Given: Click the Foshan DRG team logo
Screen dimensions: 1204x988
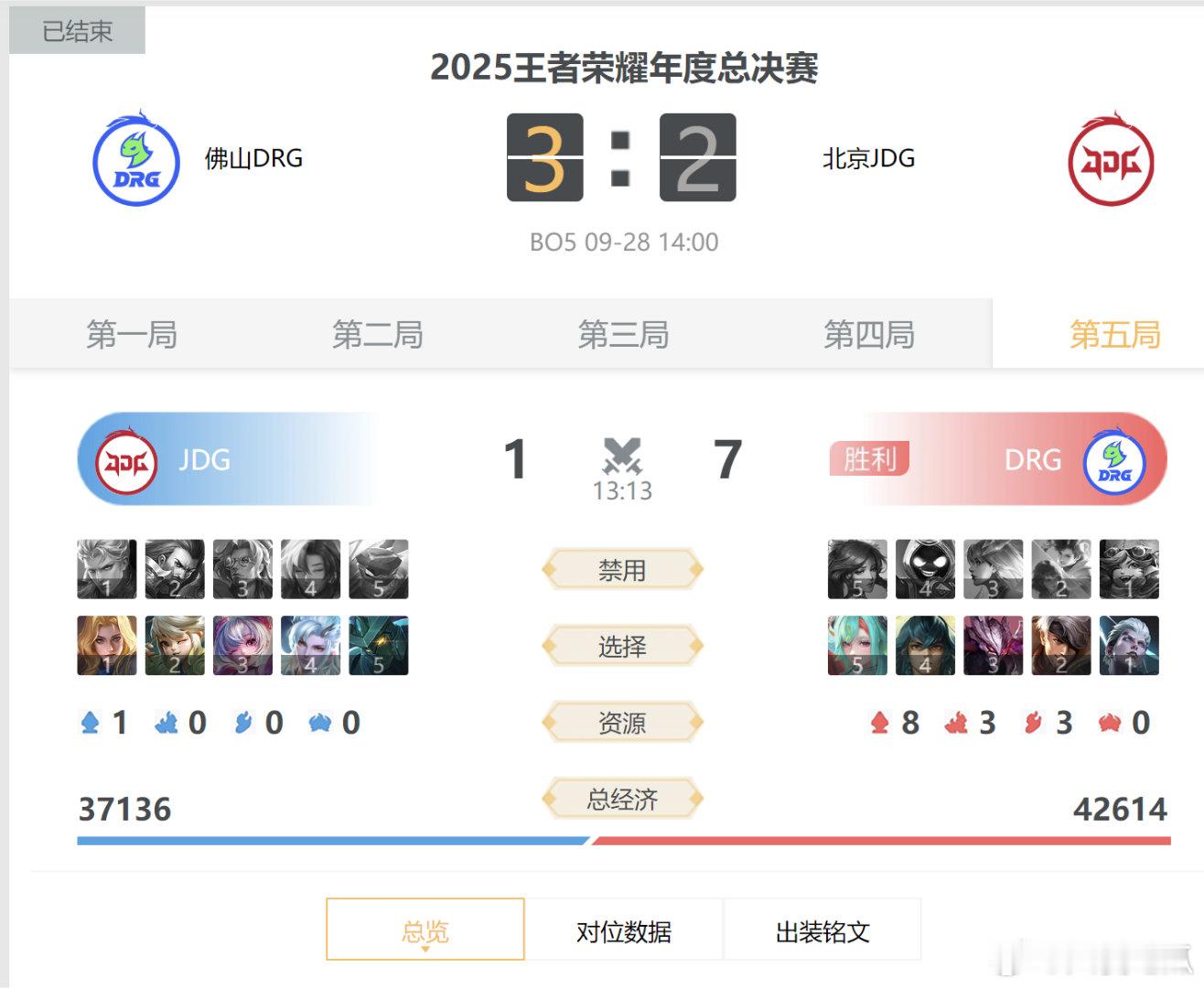Looking at the screenshot, I should (x=136, y=160).
